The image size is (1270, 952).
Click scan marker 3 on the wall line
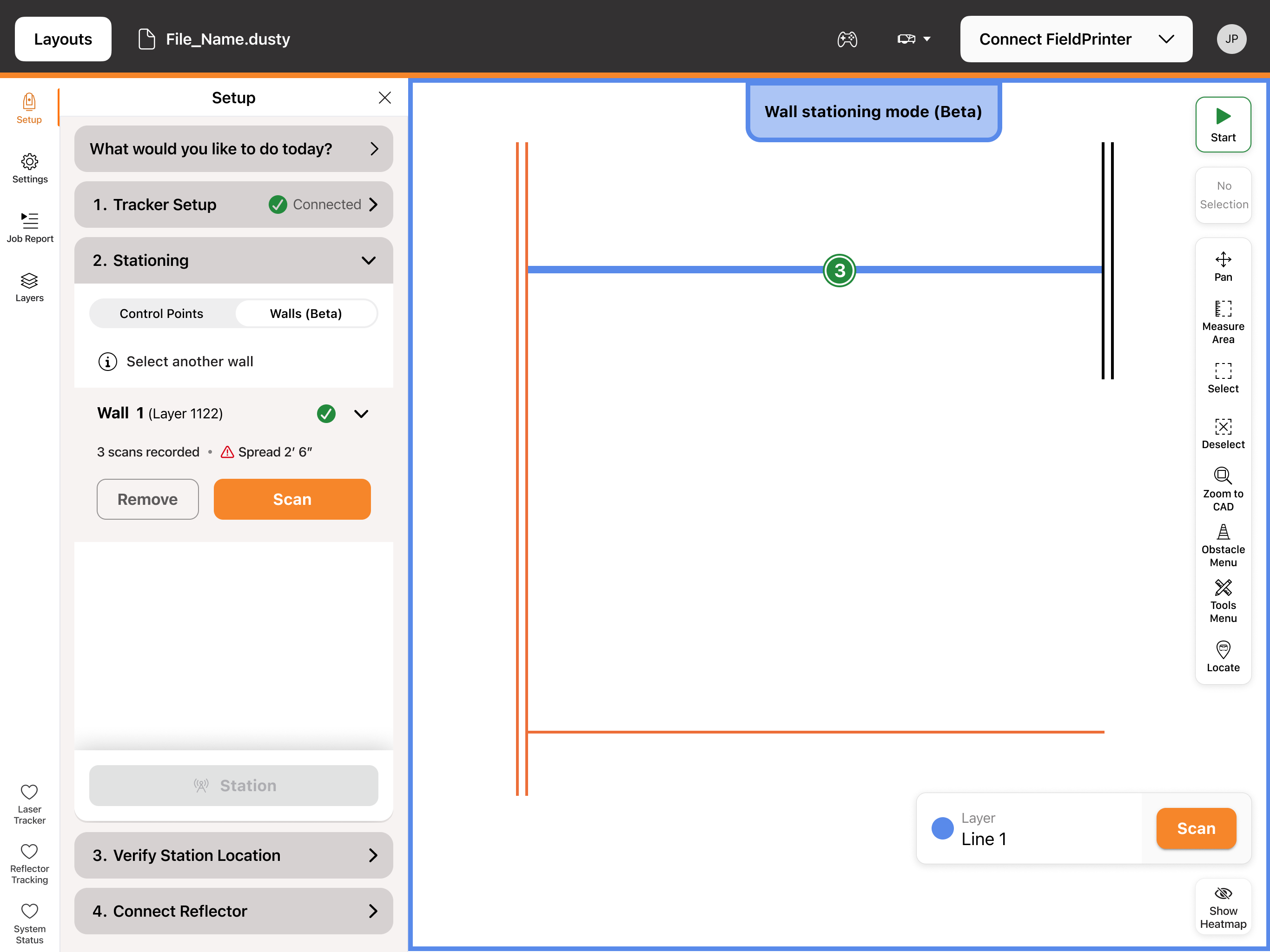point(840,270)
